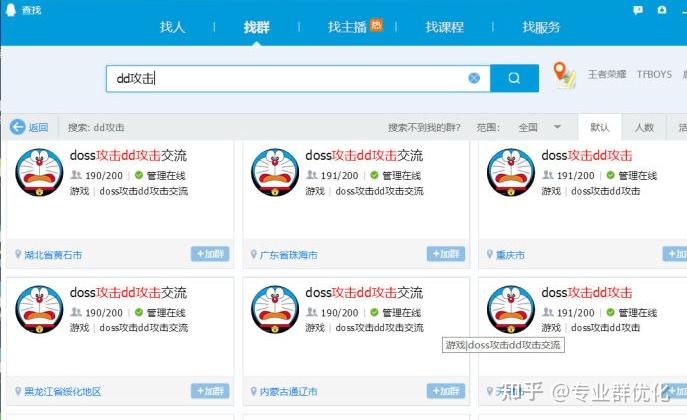The image size is (687, 420).
Task: Click the members icon in 内蒙古通辽市 card
Action: (x=312, y=312)
